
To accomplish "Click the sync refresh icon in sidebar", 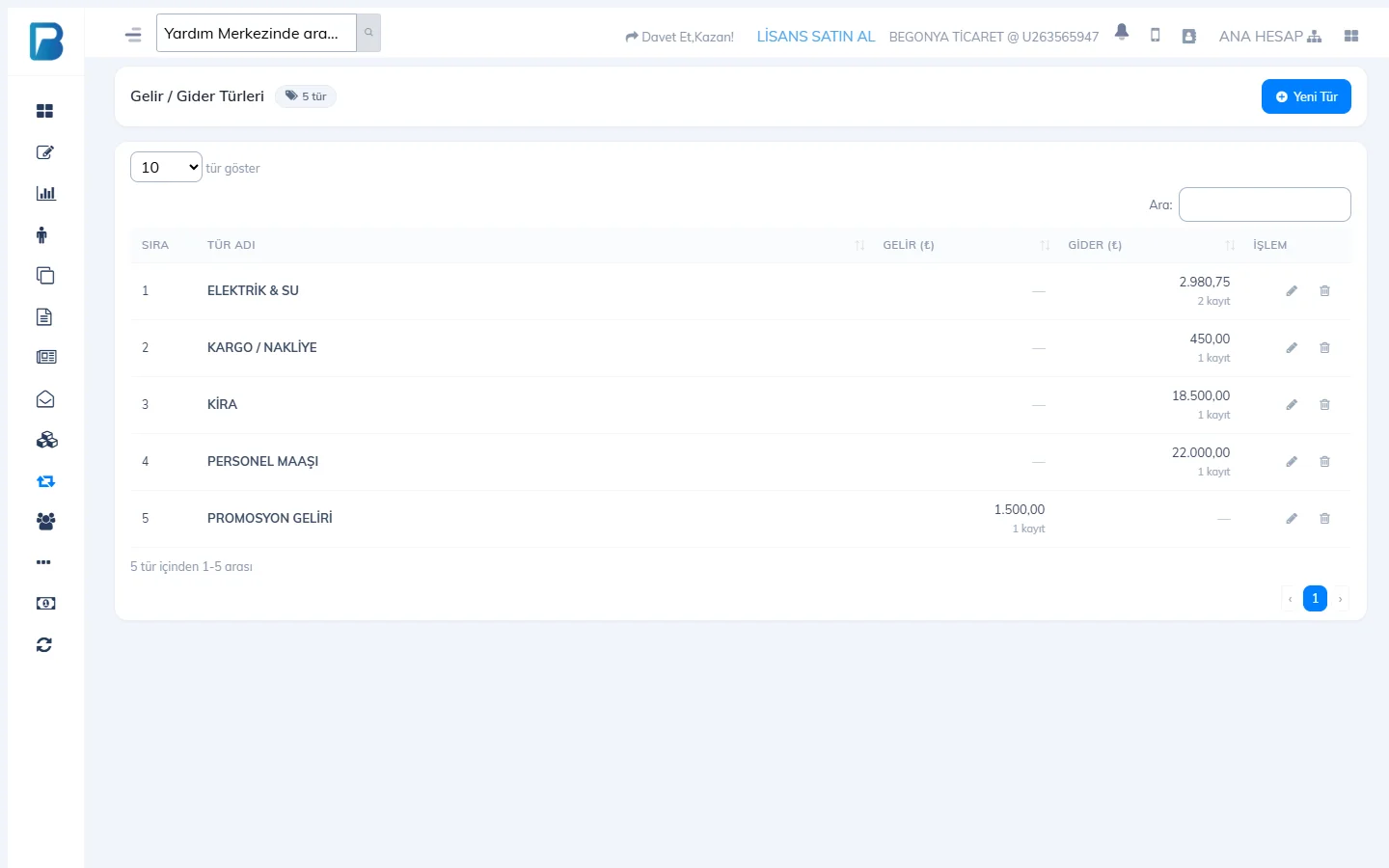I will [x=44, y=644].
